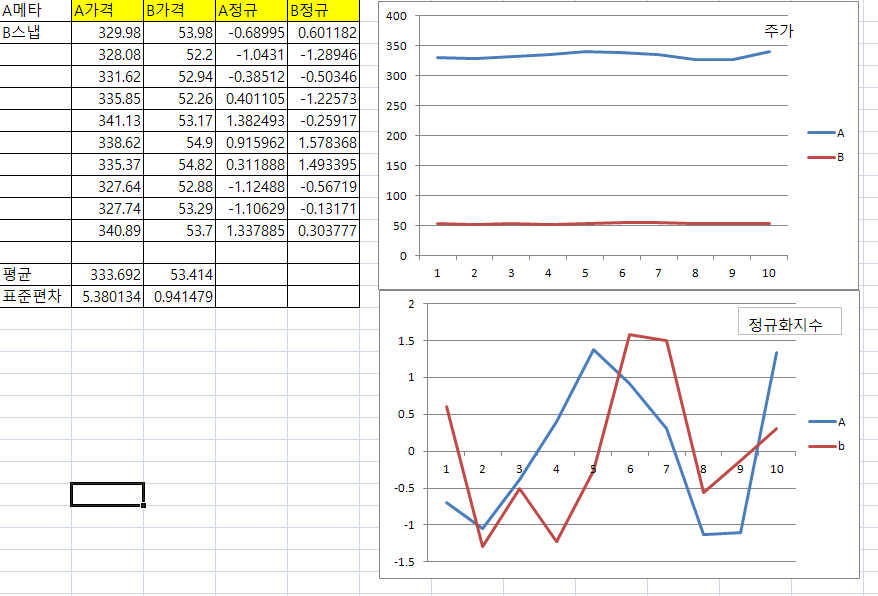Select cell with value -0.50346

[323, 77]
